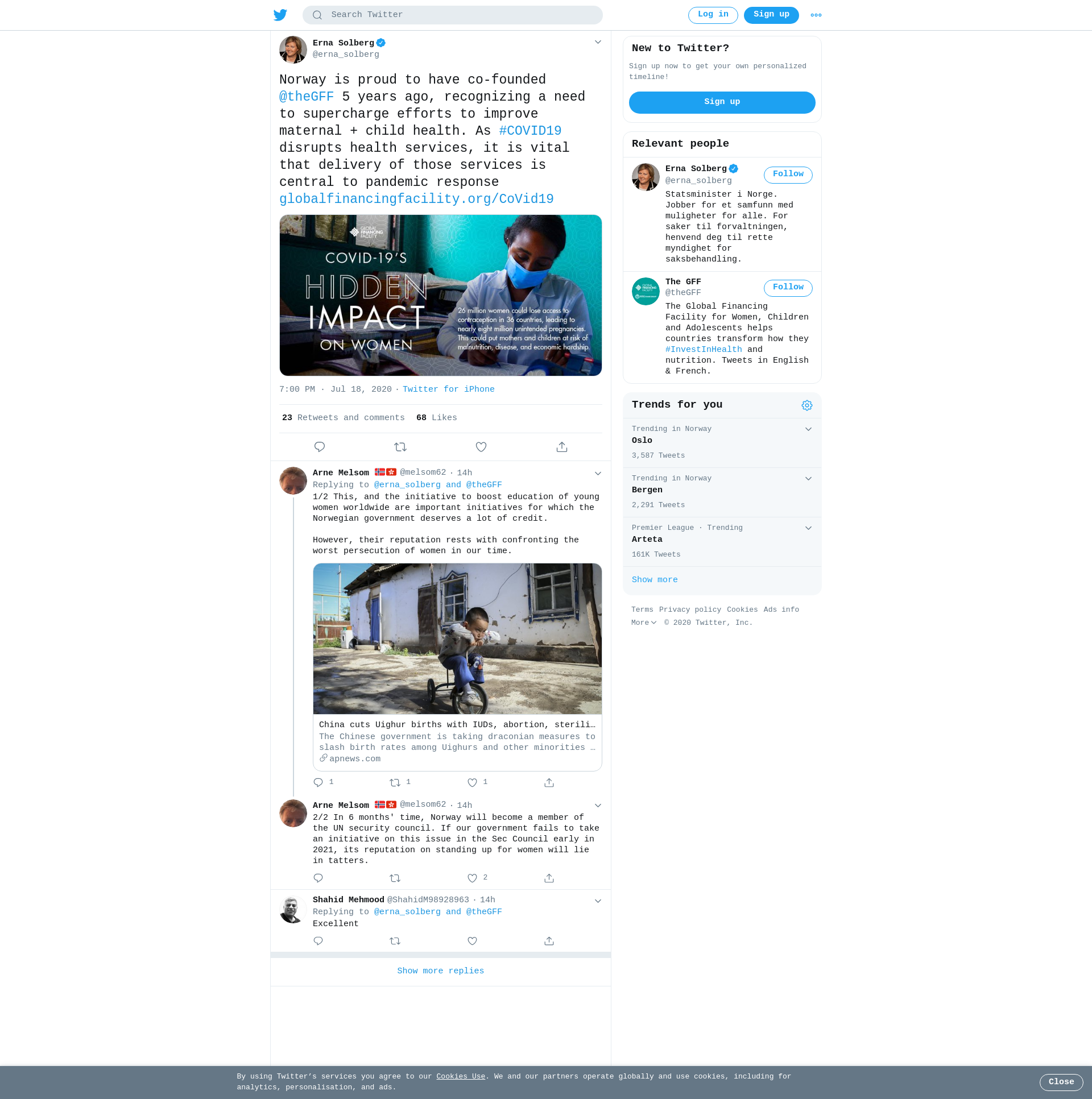Open the three-dot more menu in header
Screen dimensions: 1092x1099
(x=816, y=15)
